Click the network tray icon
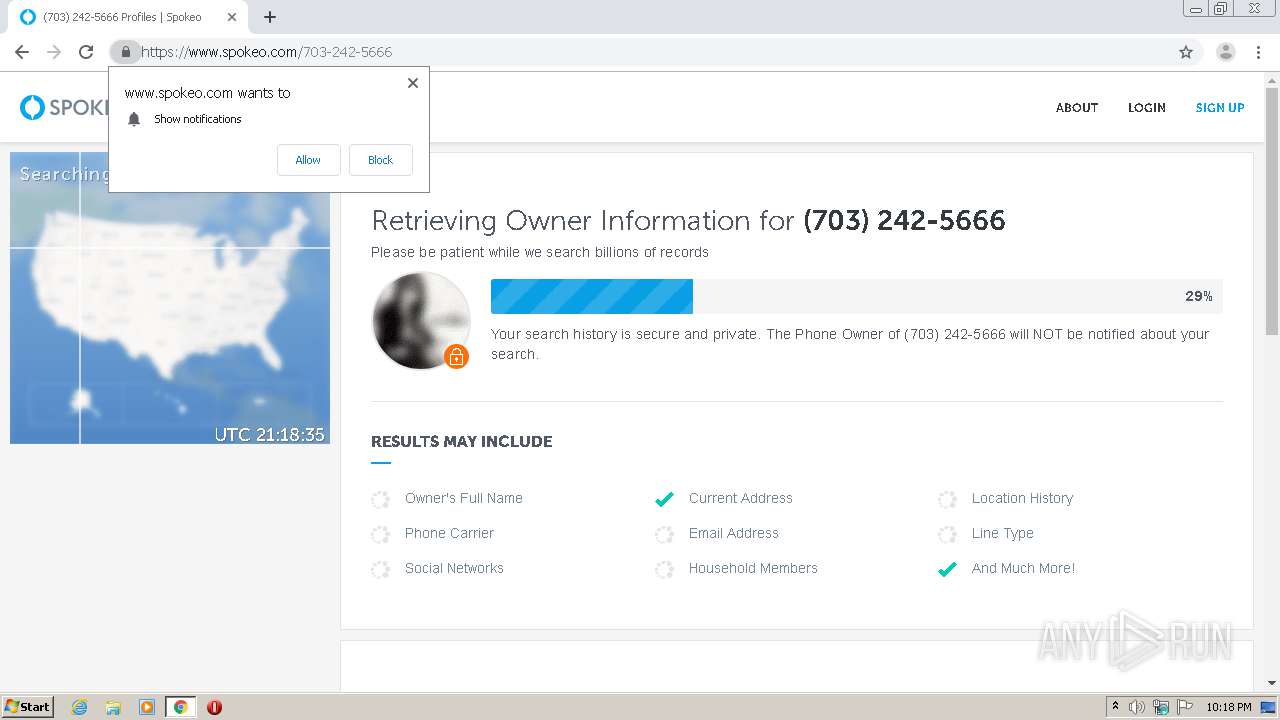The image size is (1280, 720). (x=1161, y=707)
